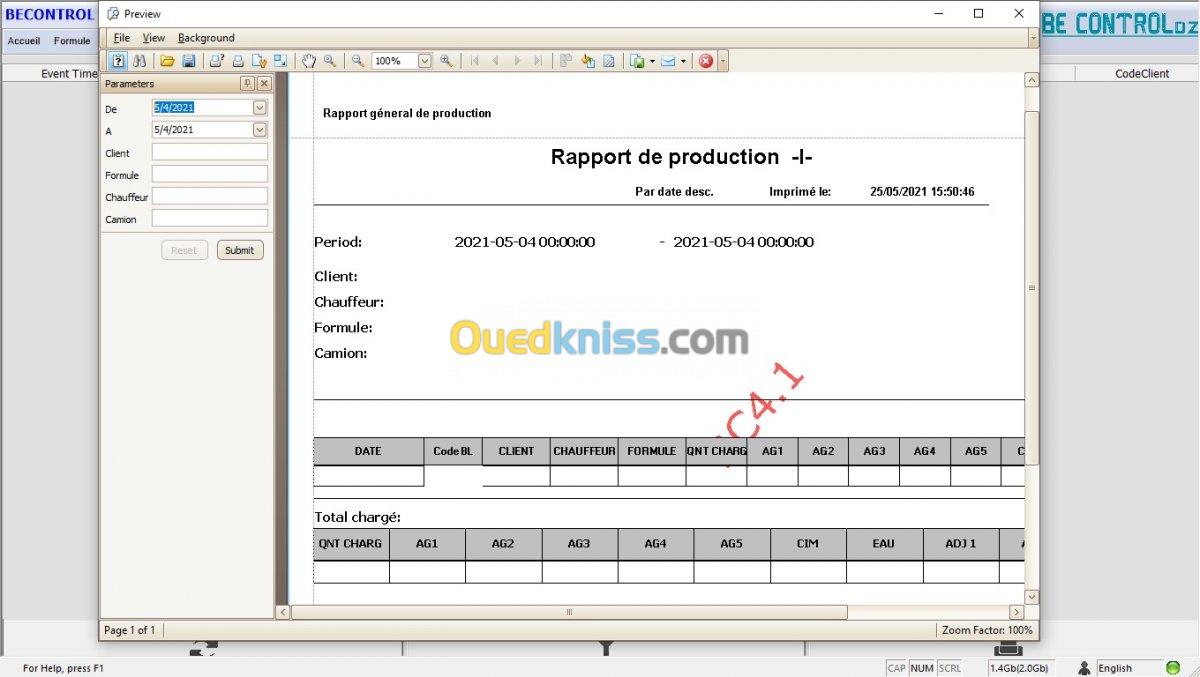Click the horizontal scrollbar below the report
Viewport: 1200px width, 677px height.
(569, 612)
